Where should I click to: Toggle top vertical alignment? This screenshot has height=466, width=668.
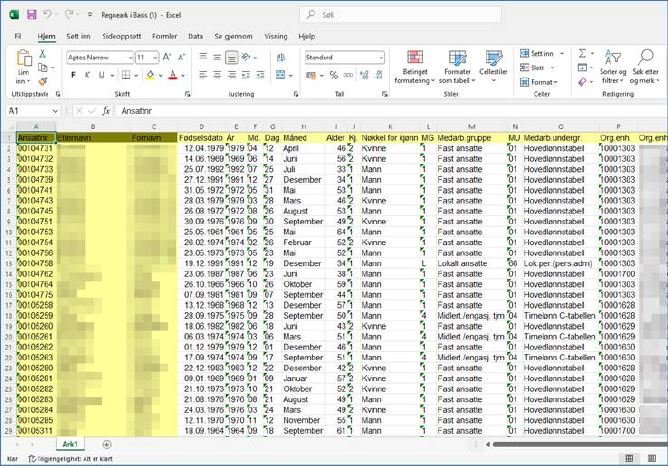point(203,57)
